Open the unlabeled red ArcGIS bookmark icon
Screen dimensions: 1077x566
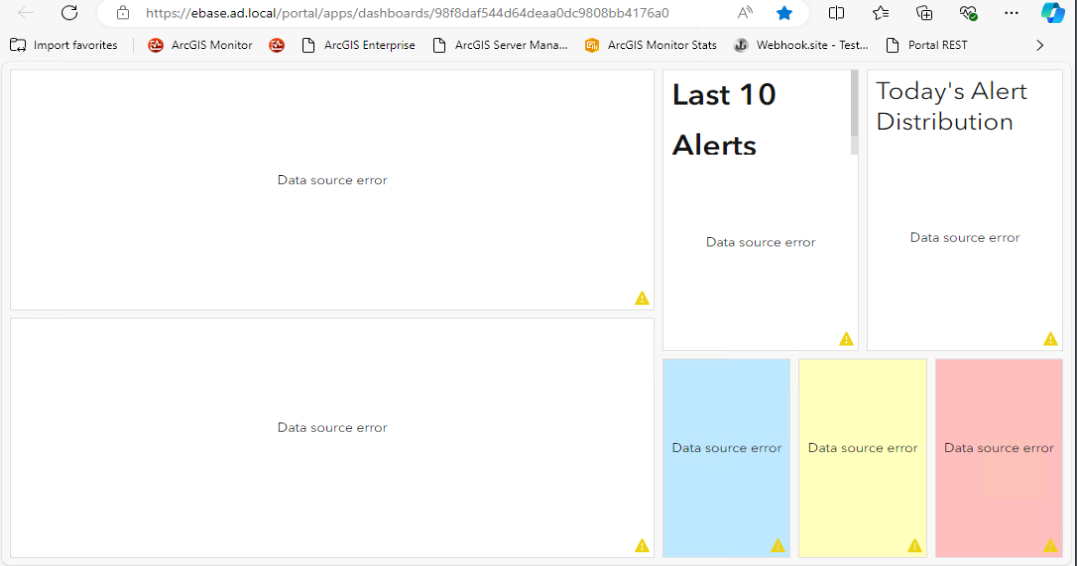[x=277, y=45]
